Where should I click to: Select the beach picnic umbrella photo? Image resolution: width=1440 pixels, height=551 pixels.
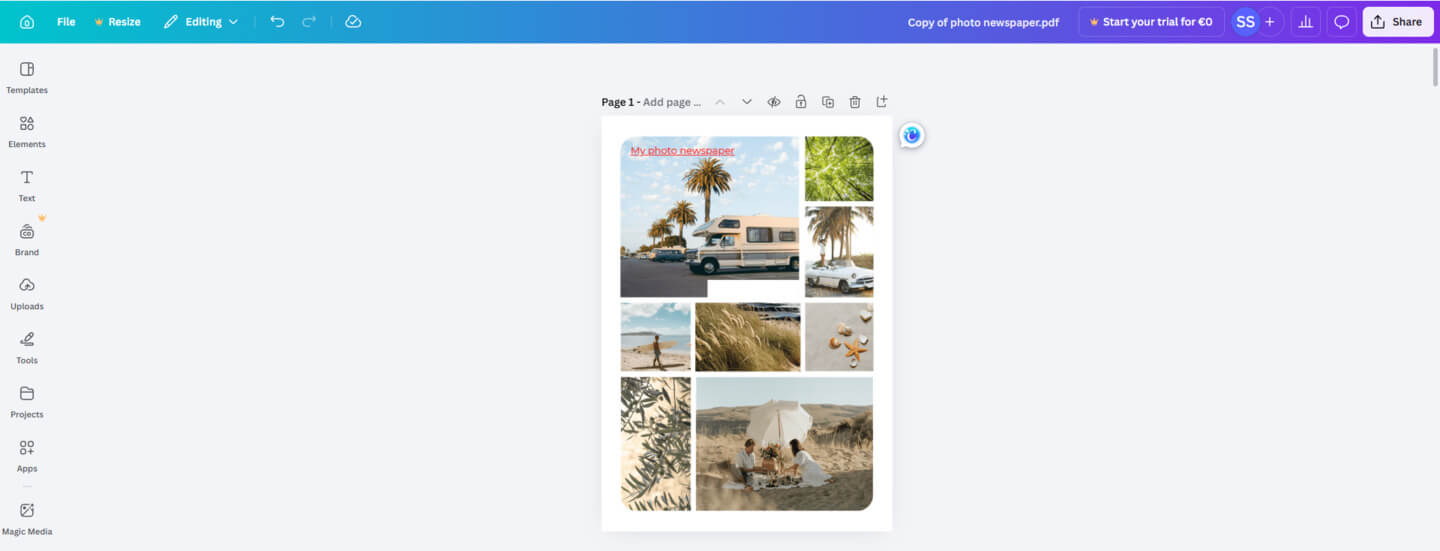pos(784,444)
